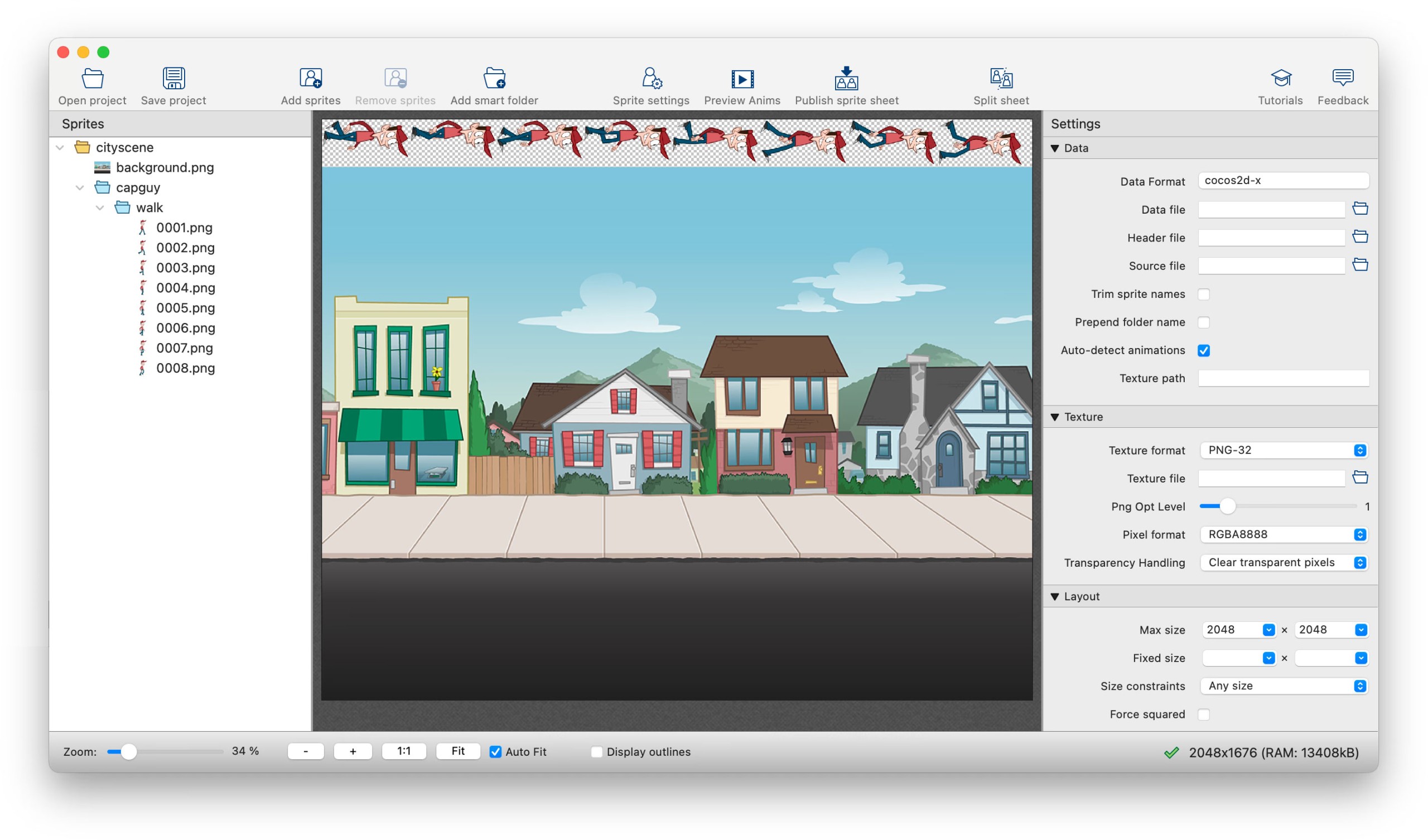The image size is (1428, 840).
Task: Disable Auto-detect animations checkbox
Action: pos(1204,350)
